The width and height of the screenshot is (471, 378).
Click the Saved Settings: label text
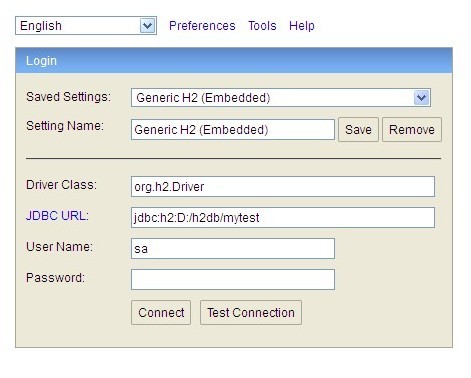(x=68, y=97)
